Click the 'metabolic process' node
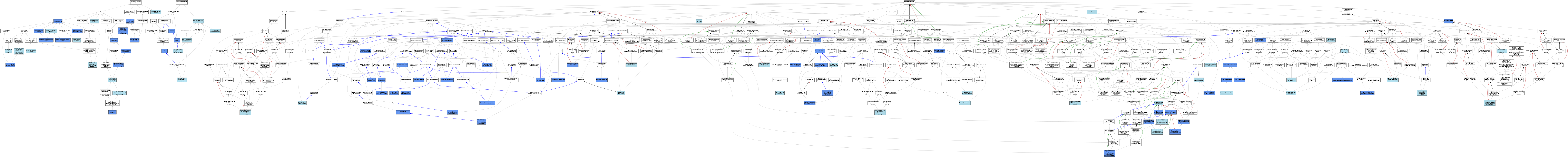 pyautogui.click(x=1040, y=12)
